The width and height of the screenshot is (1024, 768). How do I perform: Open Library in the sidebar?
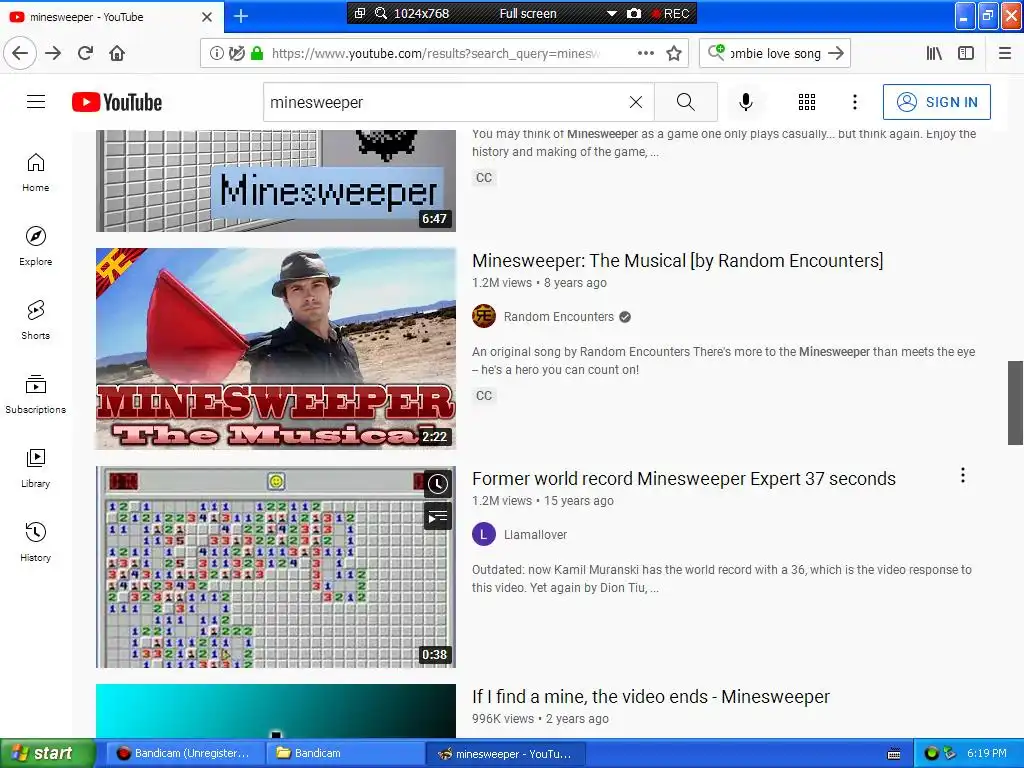(x=36, y=469)
